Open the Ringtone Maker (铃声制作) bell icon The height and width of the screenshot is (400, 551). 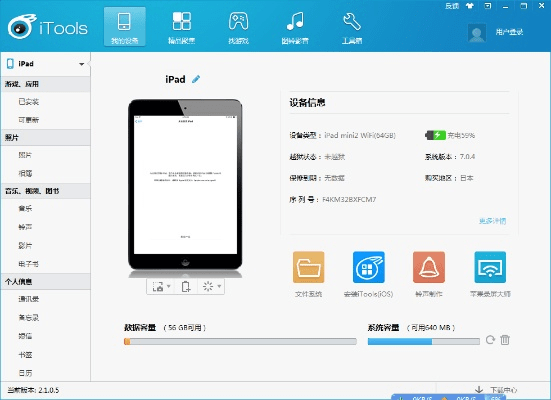pyautogui.click(x=429, y=267)
